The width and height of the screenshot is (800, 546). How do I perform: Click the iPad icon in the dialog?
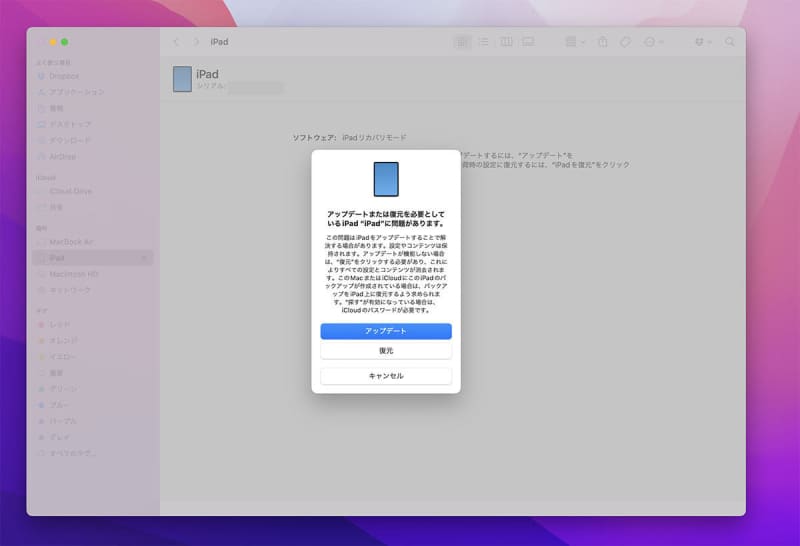pos(386,179)
